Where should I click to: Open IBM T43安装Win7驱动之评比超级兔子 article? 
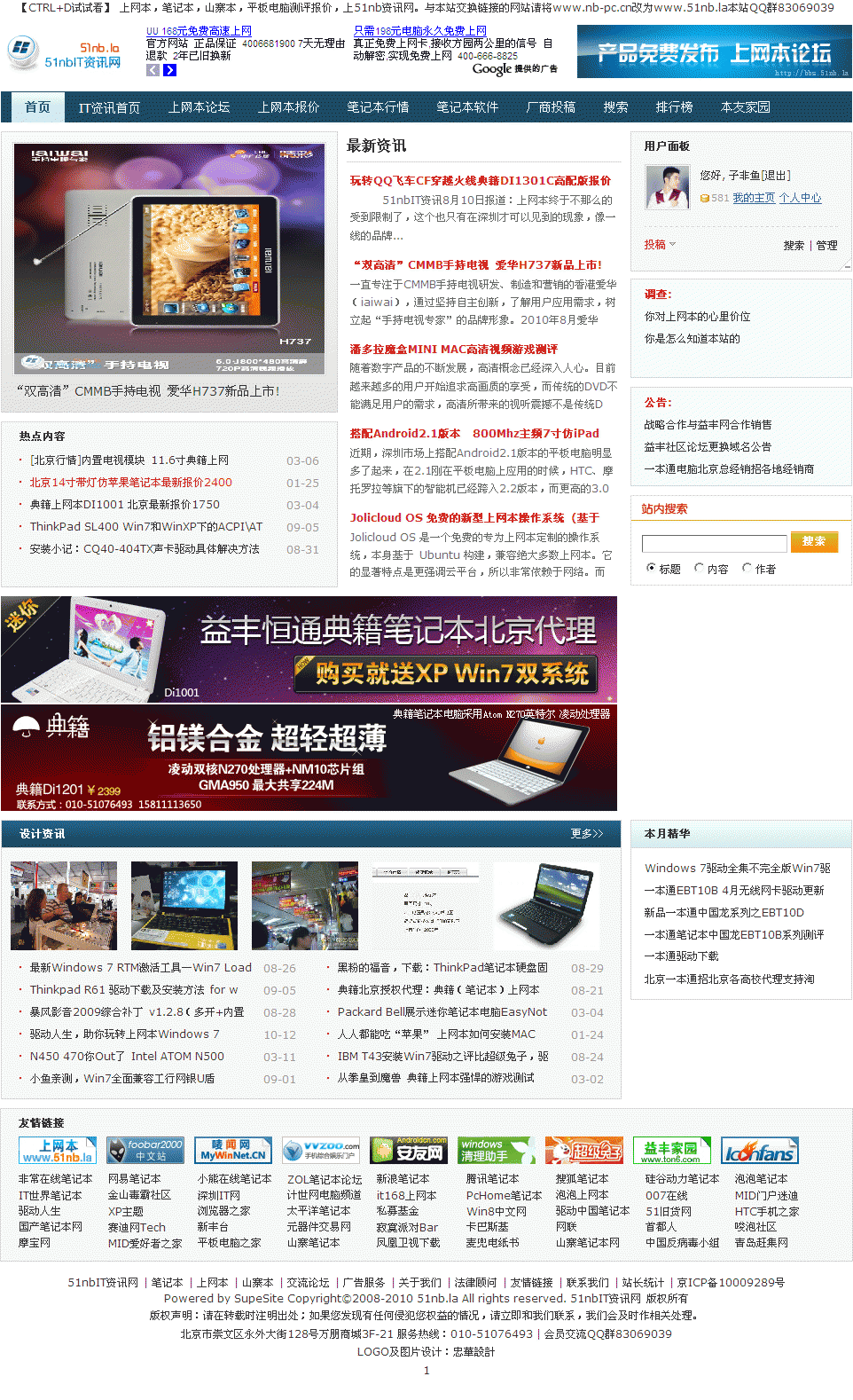pos(443,1057)
